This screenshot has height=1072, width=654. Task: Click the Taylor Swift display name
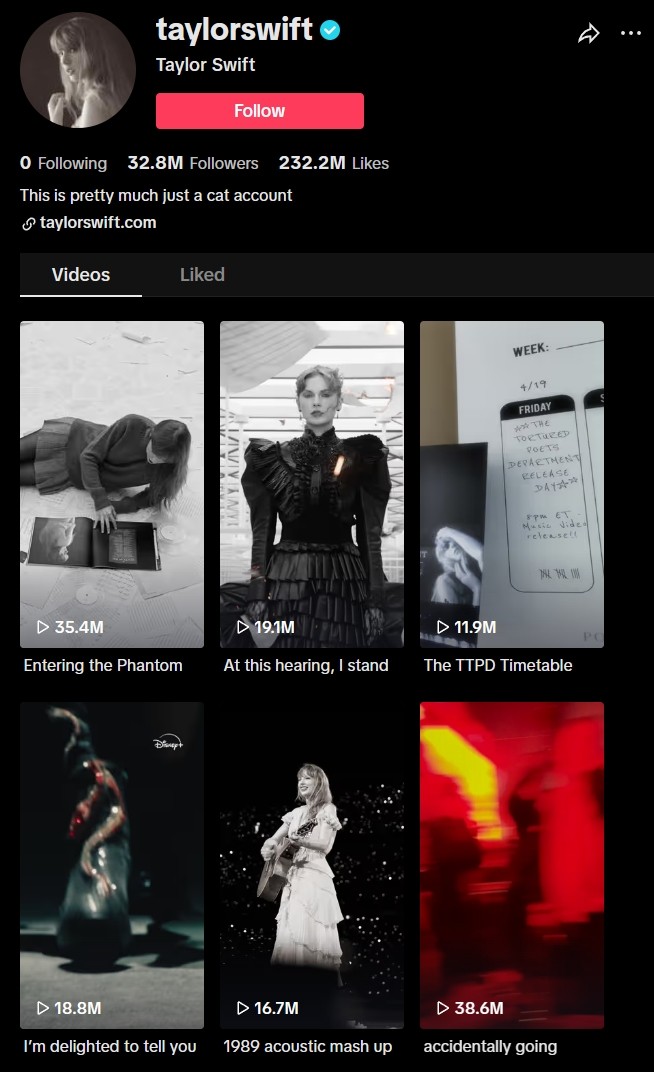coord(205,65)
